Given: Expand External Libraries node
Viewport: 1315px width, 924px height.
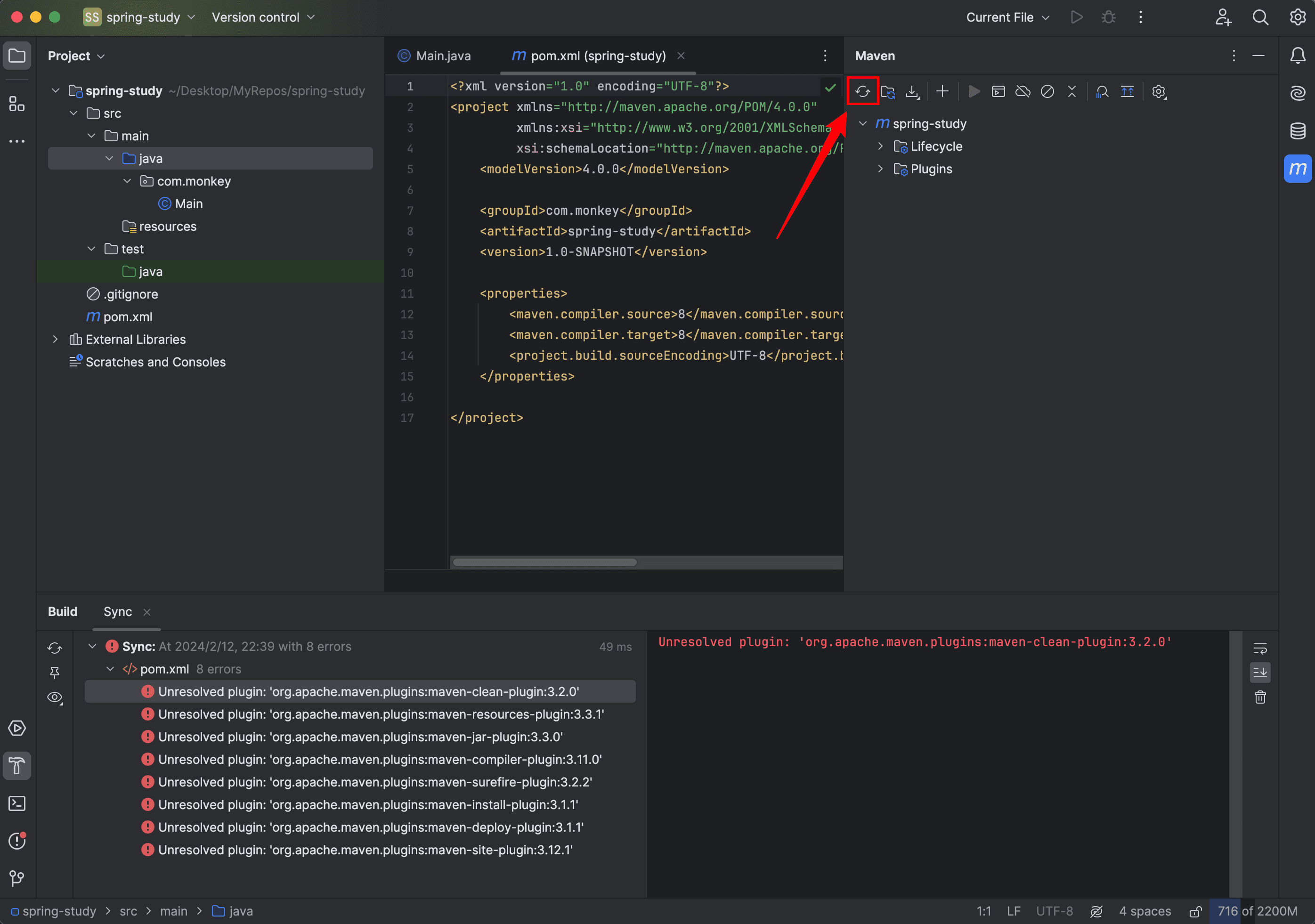Looking at the screenshot, I should point(55,339).
